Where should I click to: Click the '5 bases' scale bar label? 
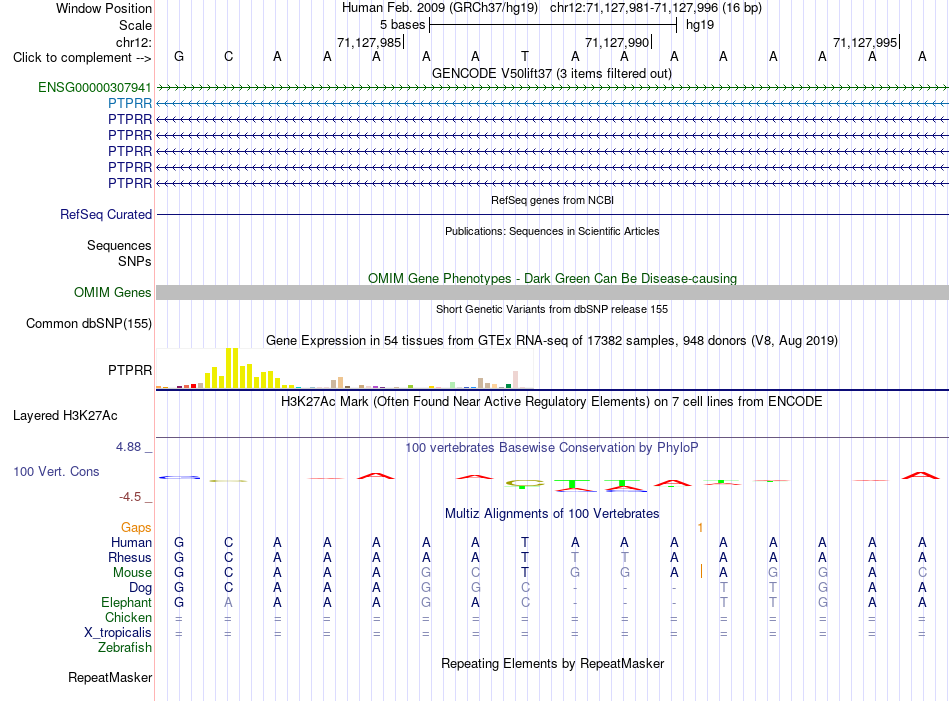click(402, 25)
